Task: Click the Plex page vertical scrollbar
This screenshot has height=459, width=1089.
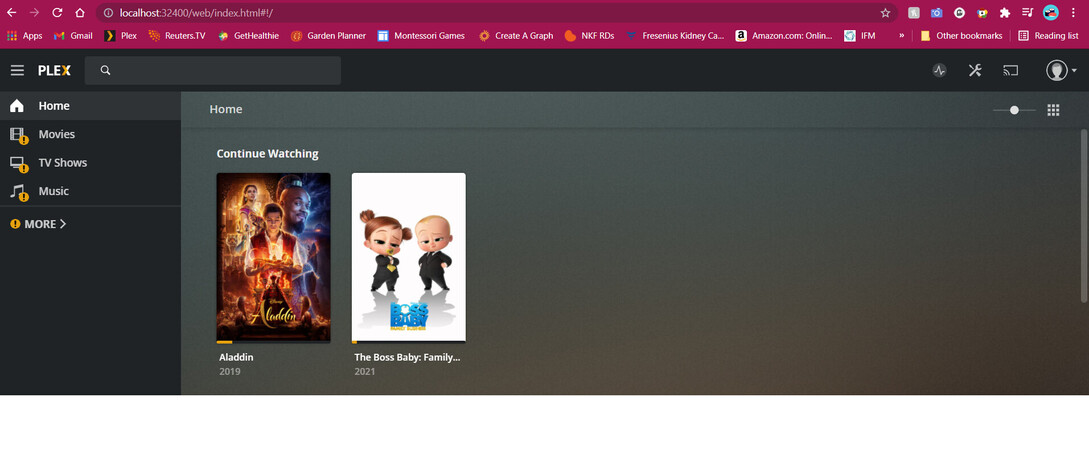Action: [1084, 215]
